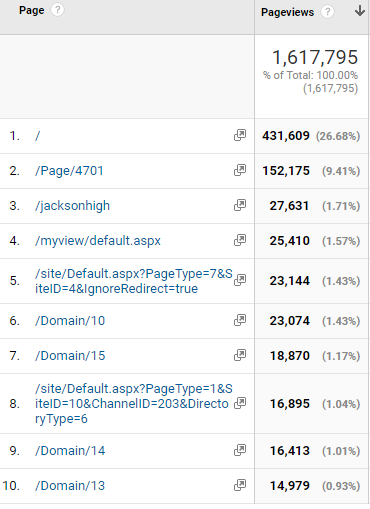Click external-link icon next to /Domain/14
Screen dimensions: 370x509
240,450
